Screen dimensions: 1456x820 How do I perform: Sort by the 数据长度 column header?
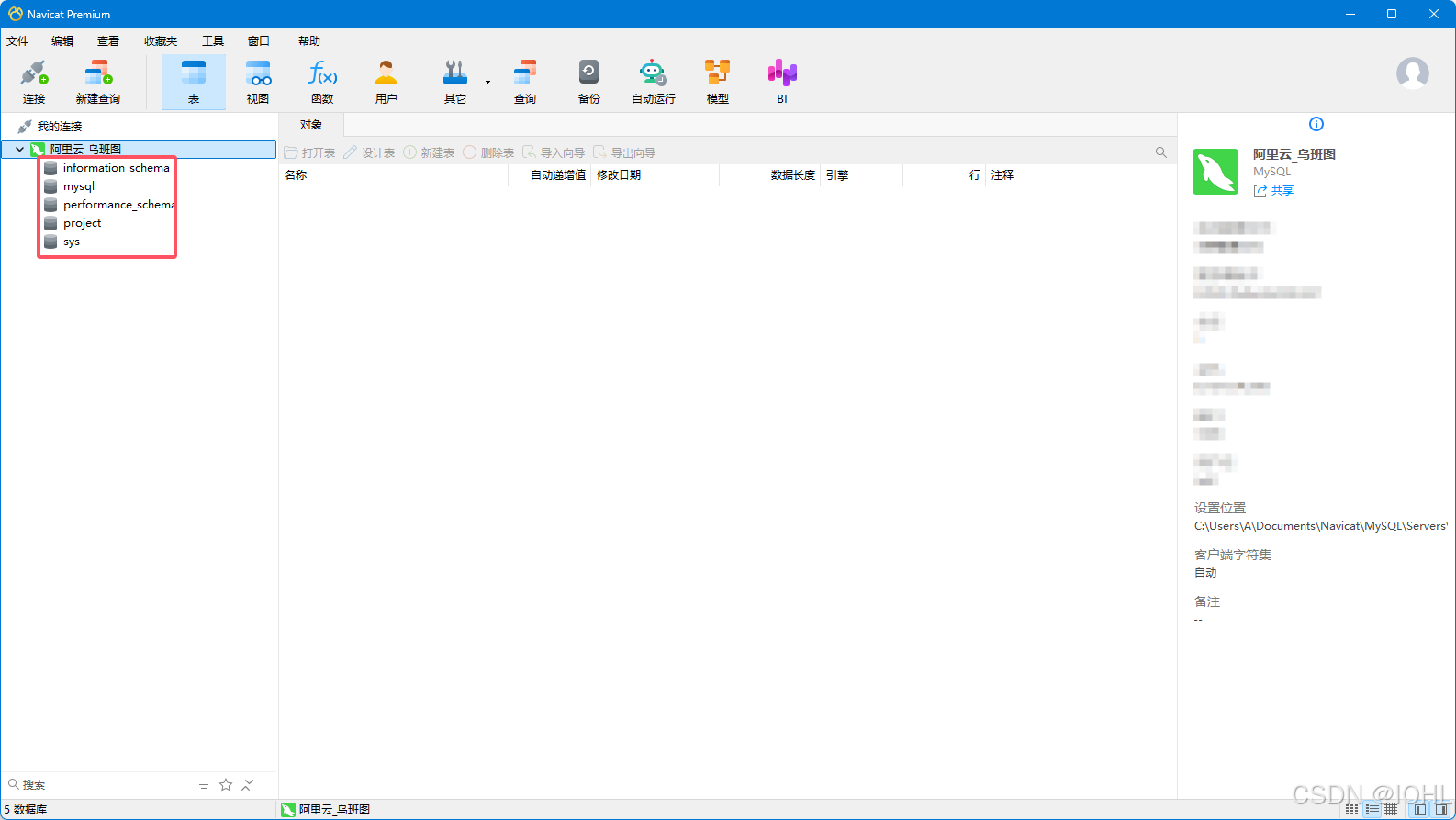[769, 174]
